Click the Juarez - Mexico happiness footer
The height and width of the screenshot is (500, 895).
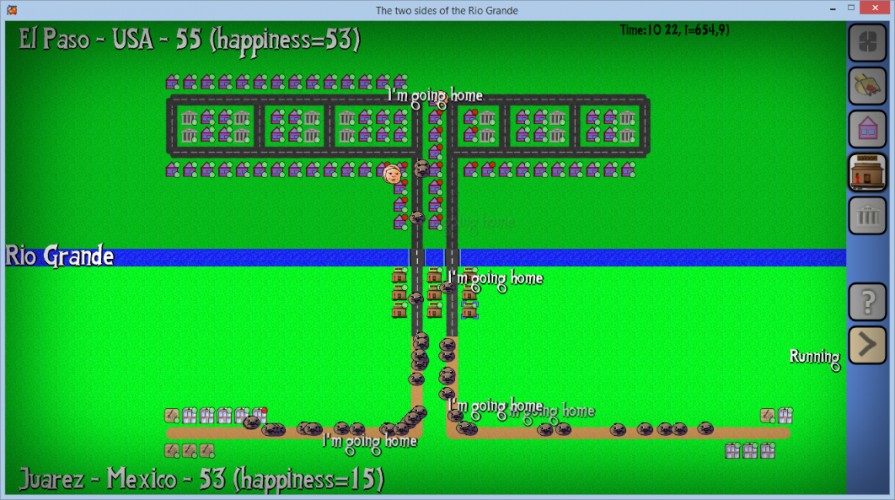coord(201,479)
